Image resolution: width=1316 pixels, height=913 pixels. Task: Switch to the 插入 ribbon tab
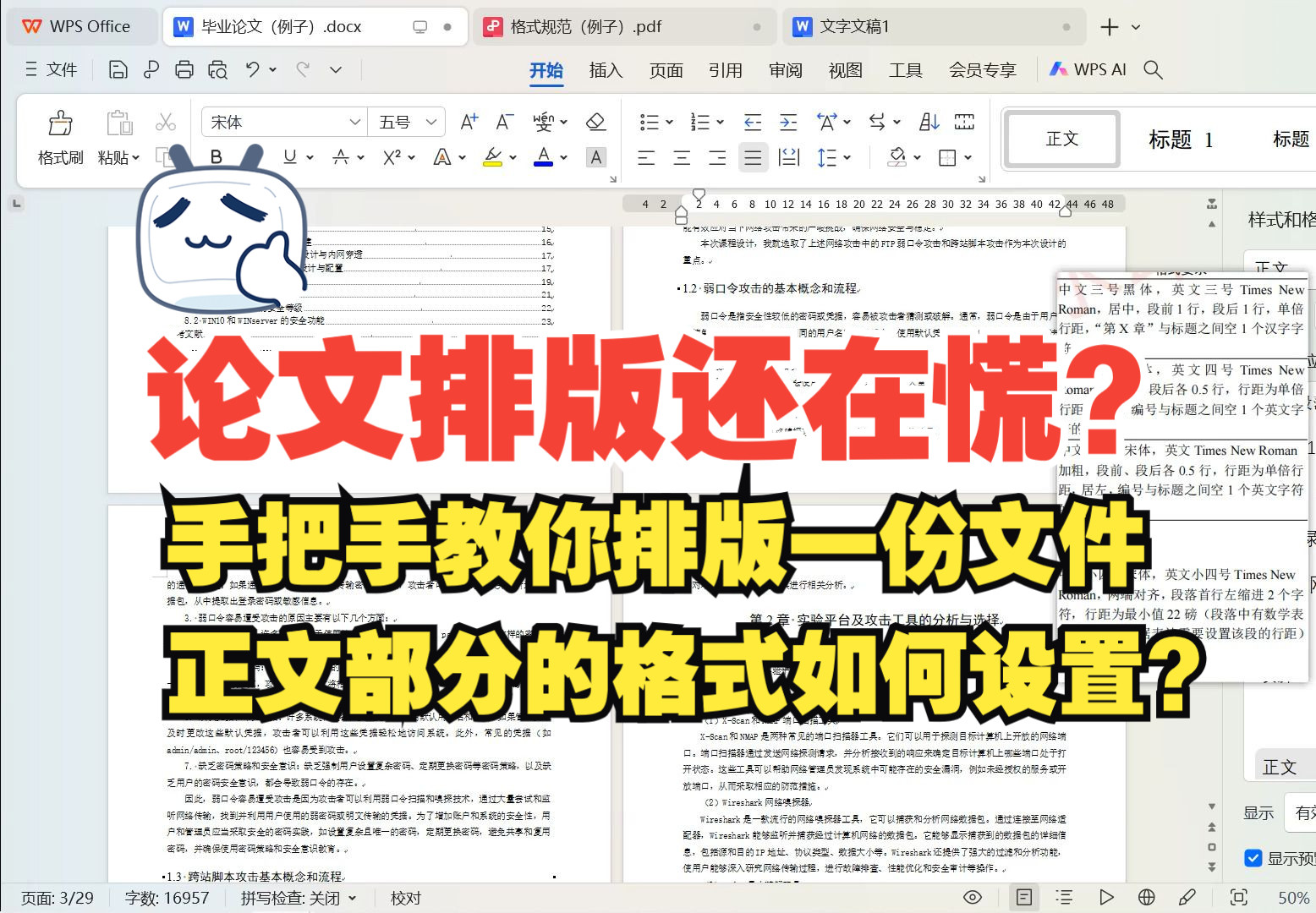(605, 70)
